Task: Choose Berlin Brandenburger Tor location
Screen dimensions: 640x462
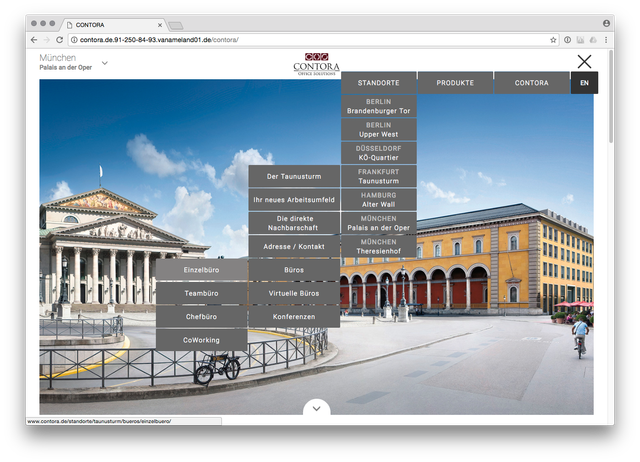Action: click(379, 106)
